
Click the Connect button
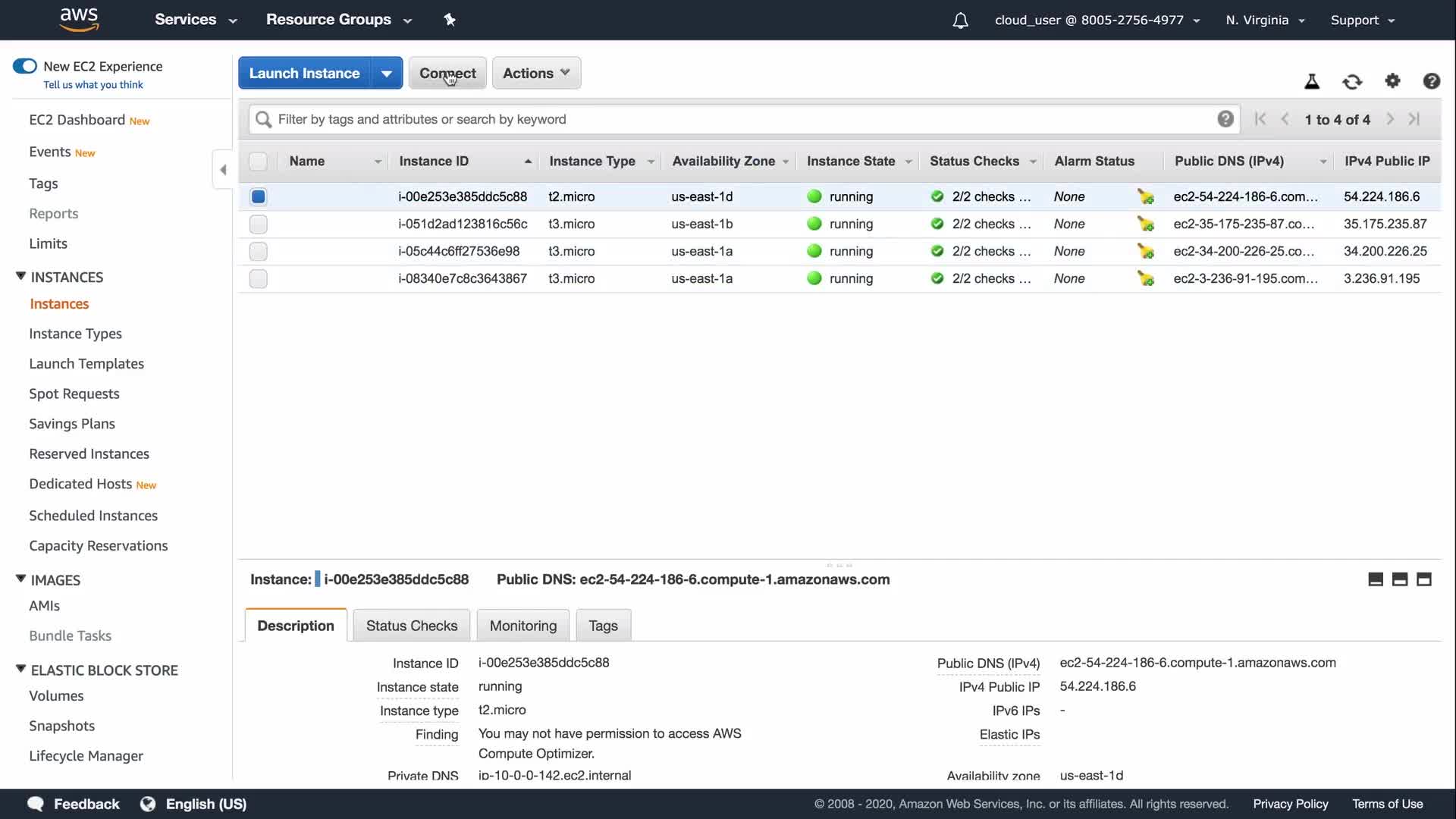(447, 74)
